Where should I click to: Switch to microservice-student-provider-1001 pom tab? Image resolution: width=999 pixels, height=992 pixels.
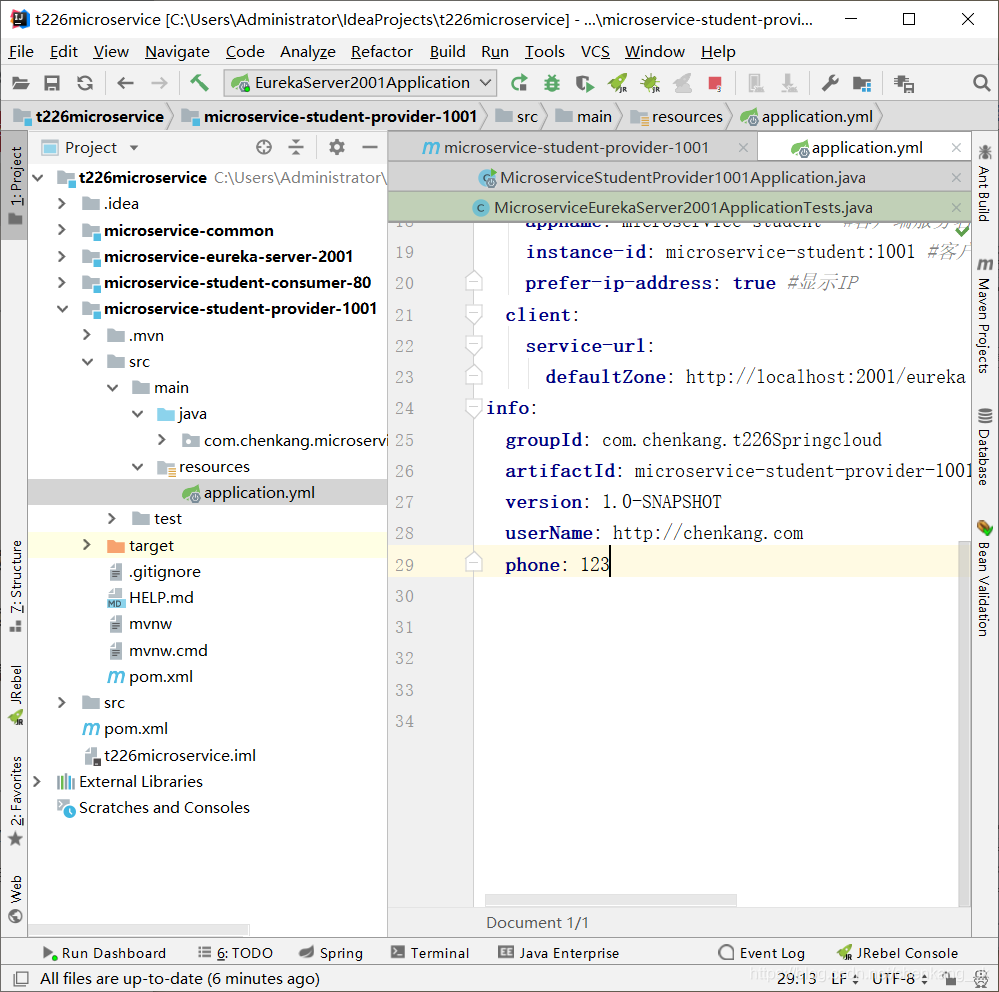[572, 148]
